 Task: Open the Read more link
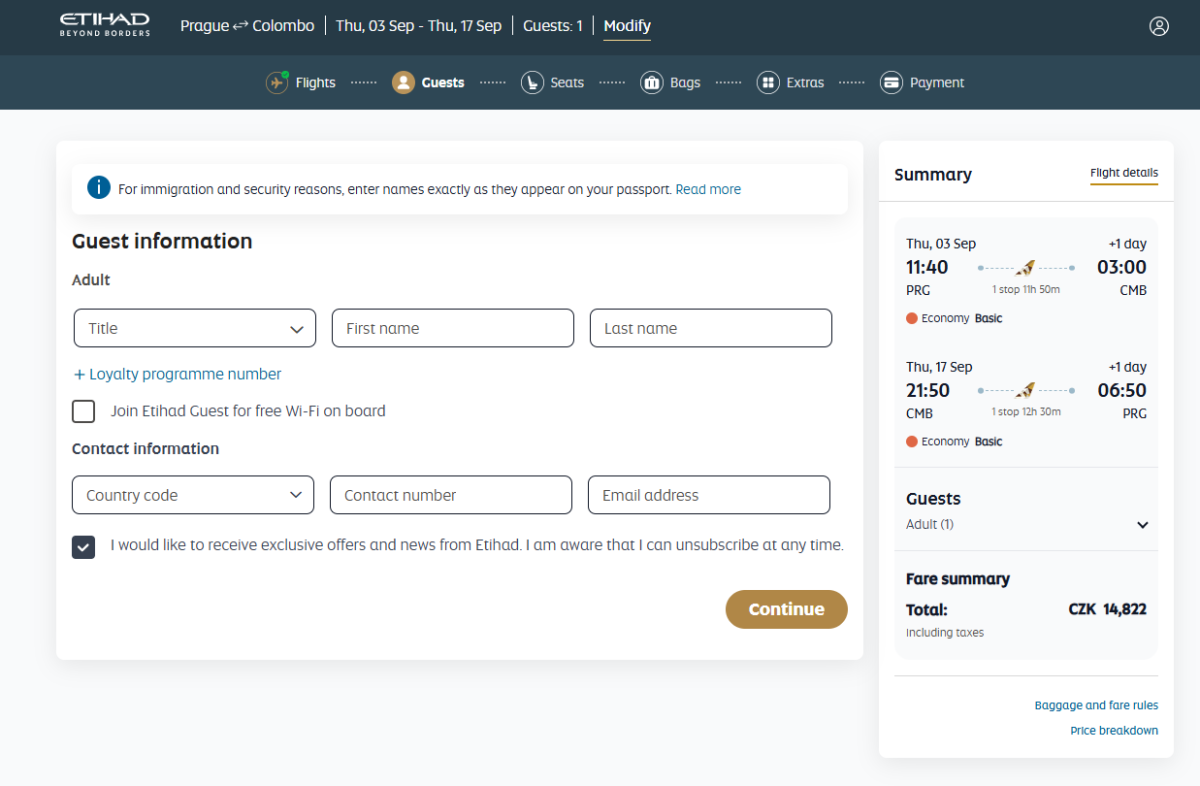708,189
